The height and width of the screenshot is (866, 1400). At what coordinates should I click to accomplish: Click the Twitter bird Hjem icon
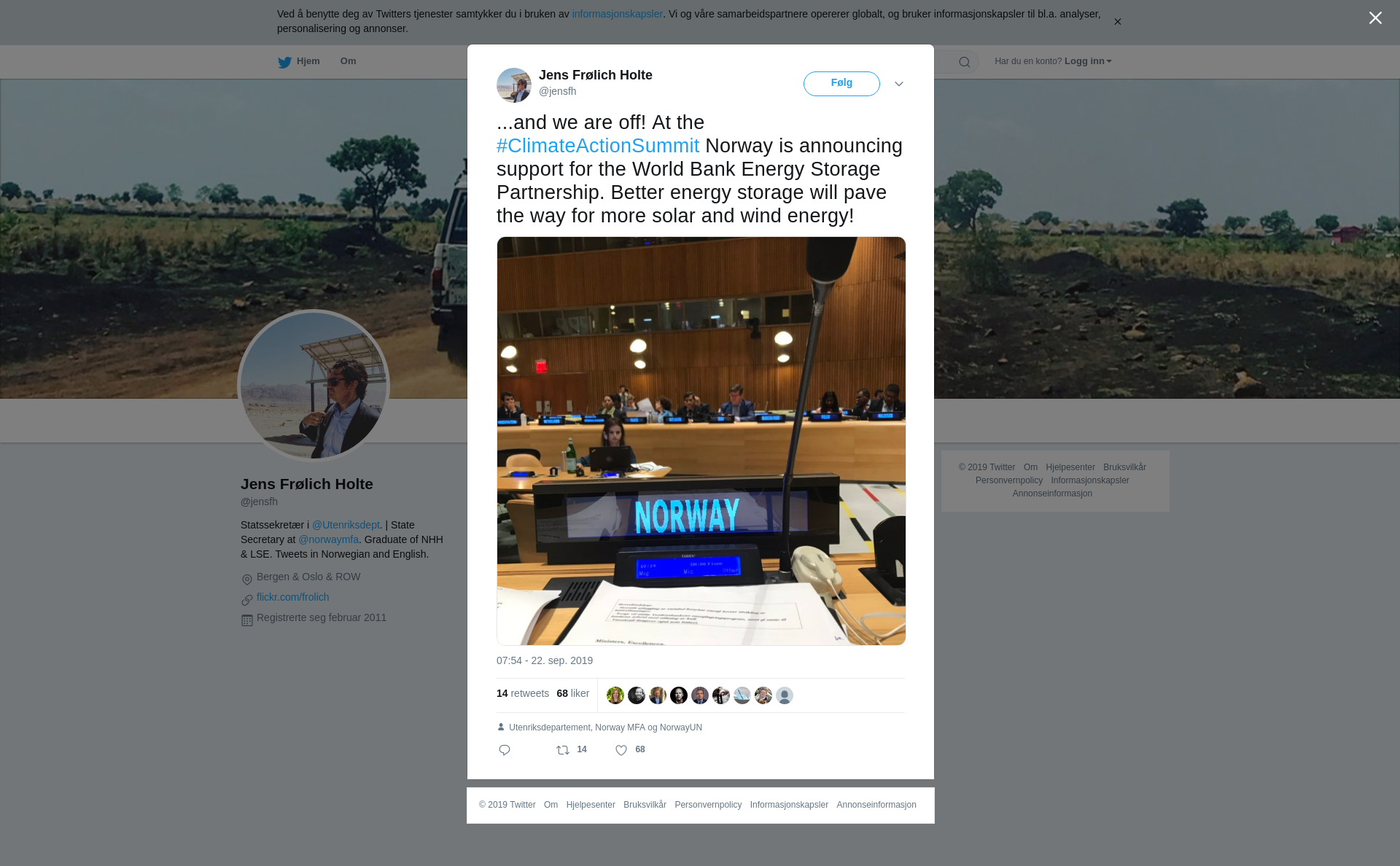284,62
